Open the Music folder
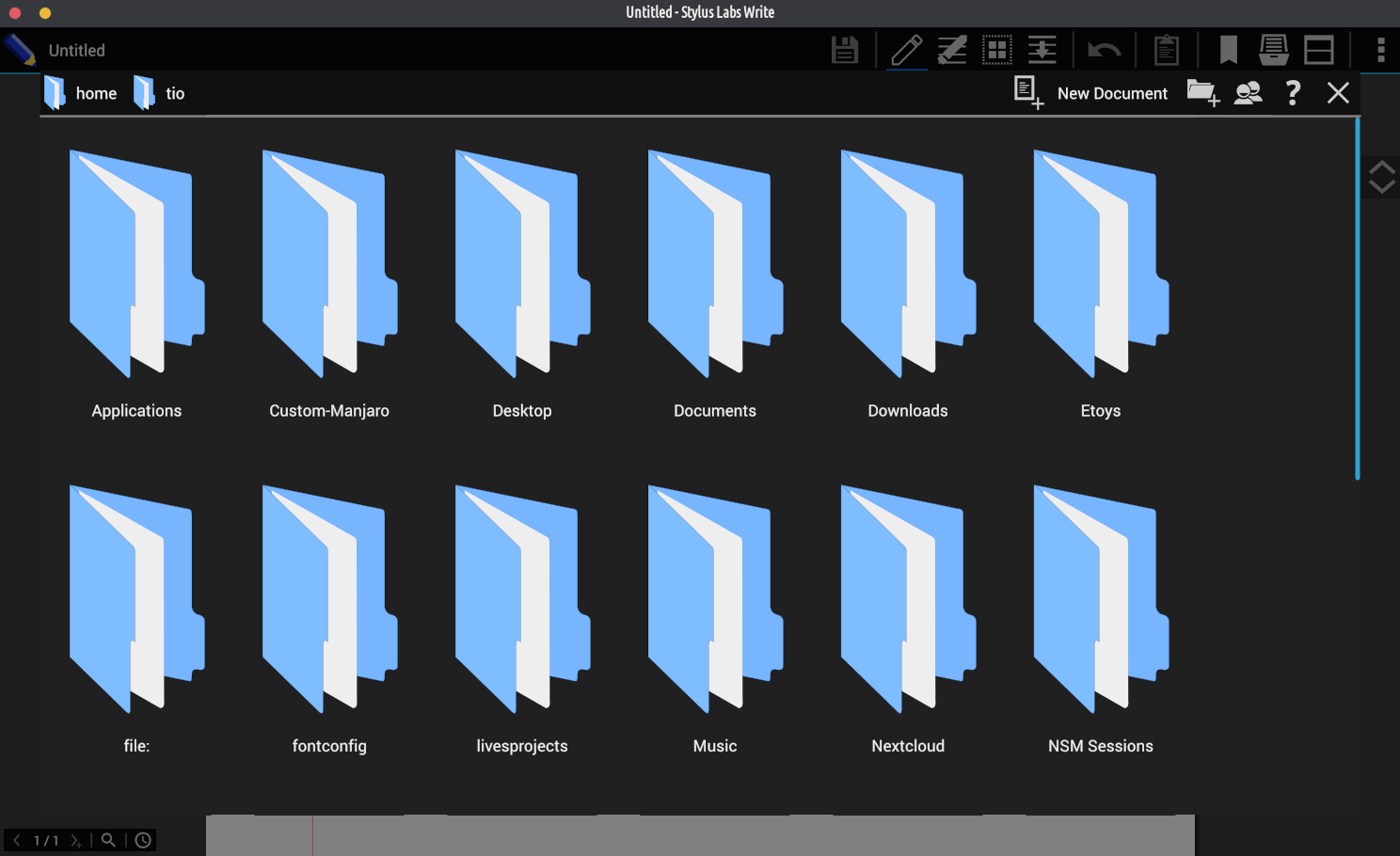 715,619
